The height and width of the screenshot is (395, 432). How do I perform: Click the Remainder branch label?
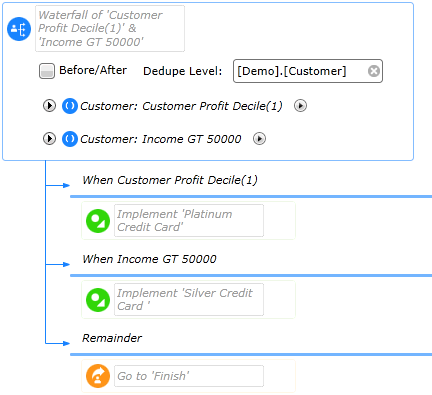(x=112, y=338)
